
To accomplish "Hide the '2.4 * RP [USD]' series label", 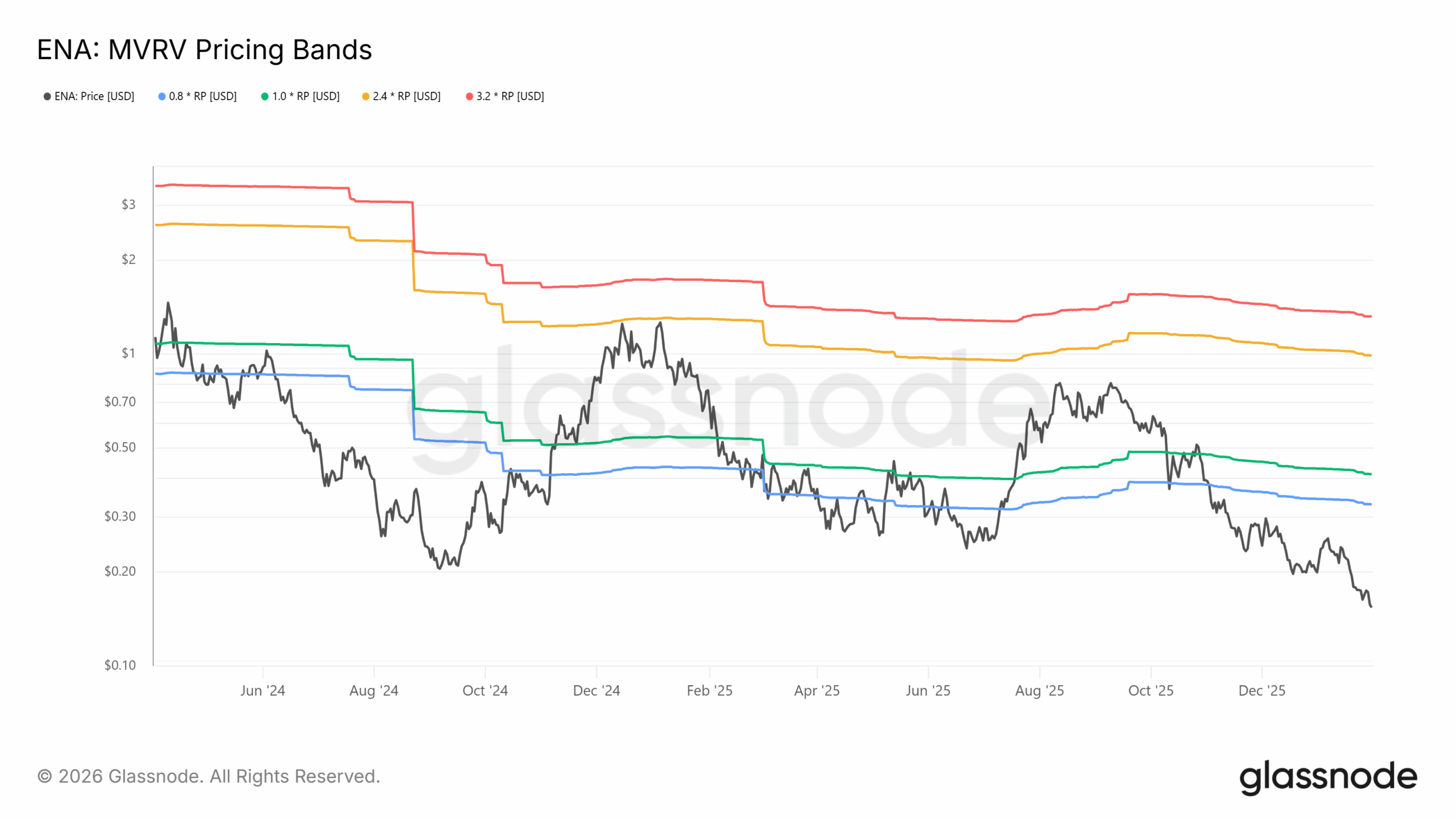I will 407,97.
